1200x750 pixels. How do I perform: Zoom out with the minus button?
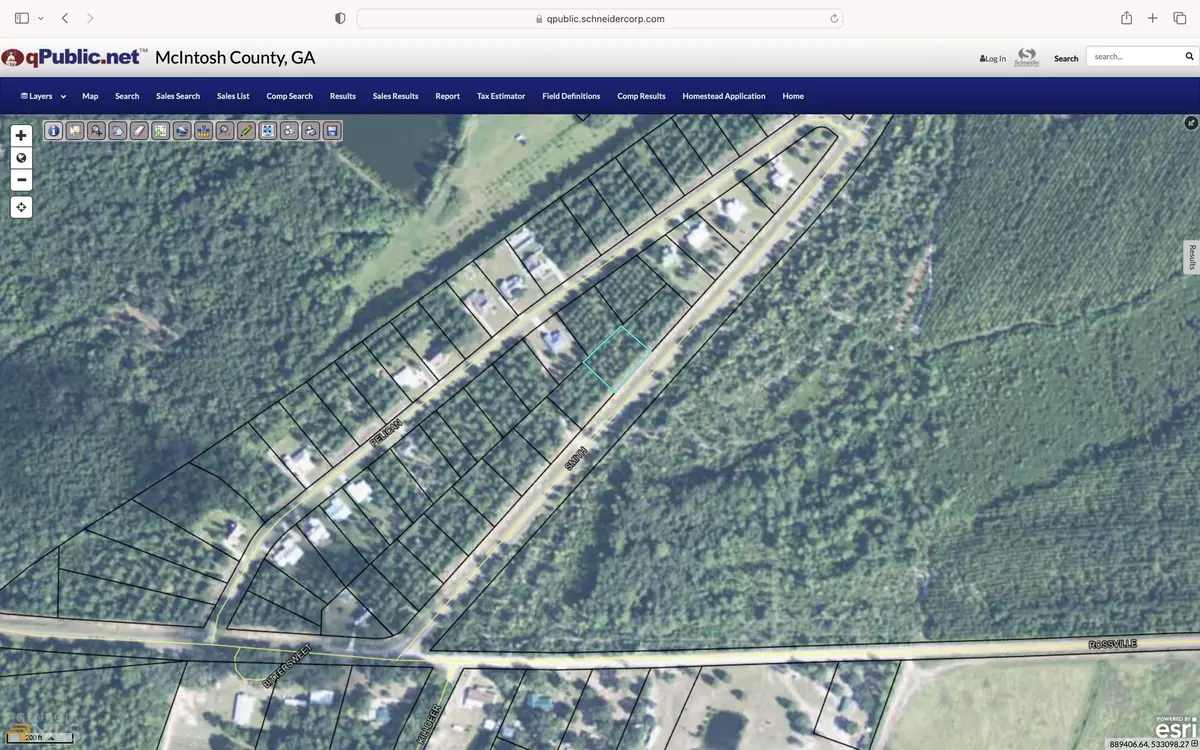click(21, 180)
